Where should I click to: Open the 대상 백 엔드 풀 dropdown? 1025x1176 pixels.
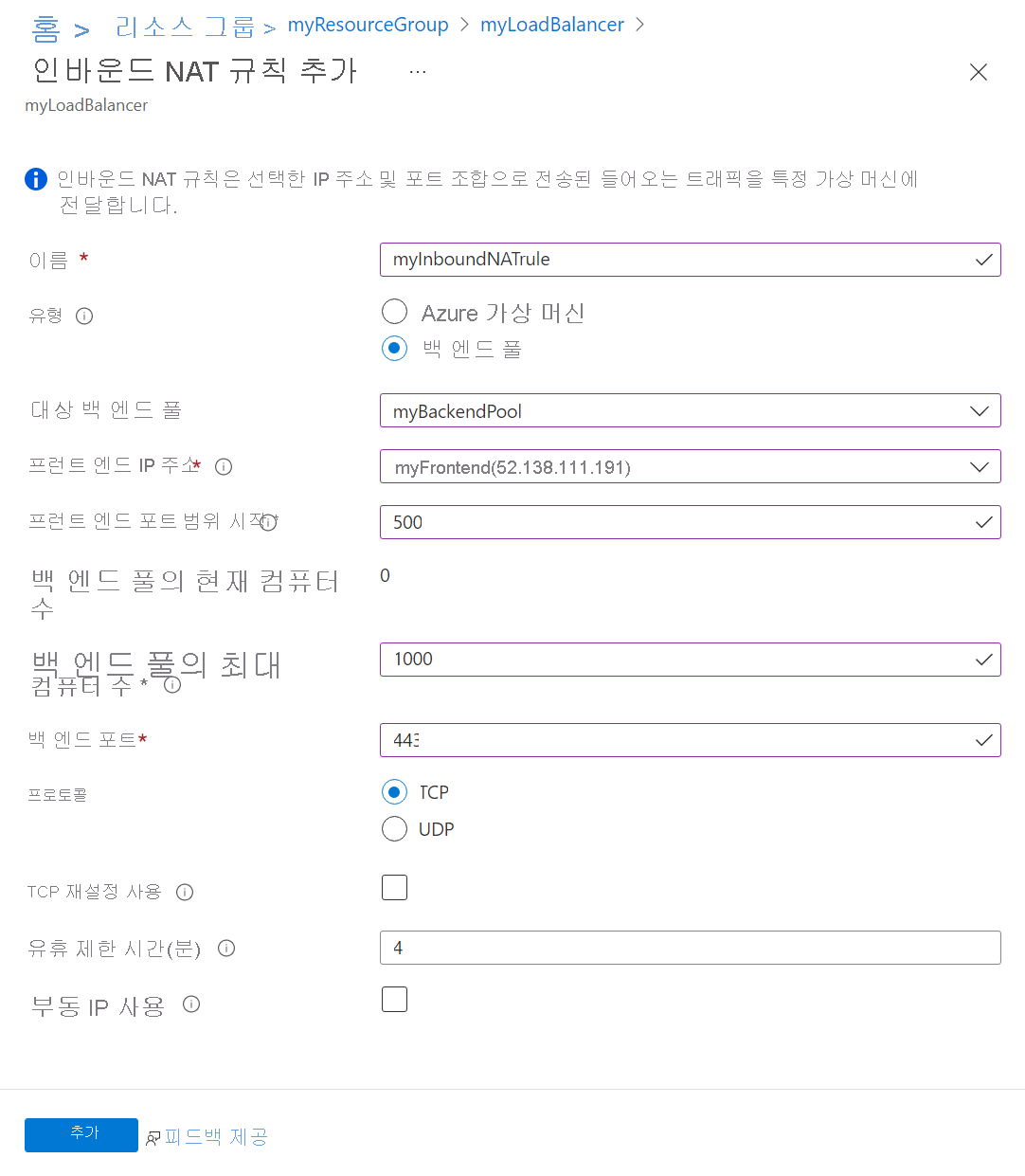pyautogui.click(x=980, y=410)
